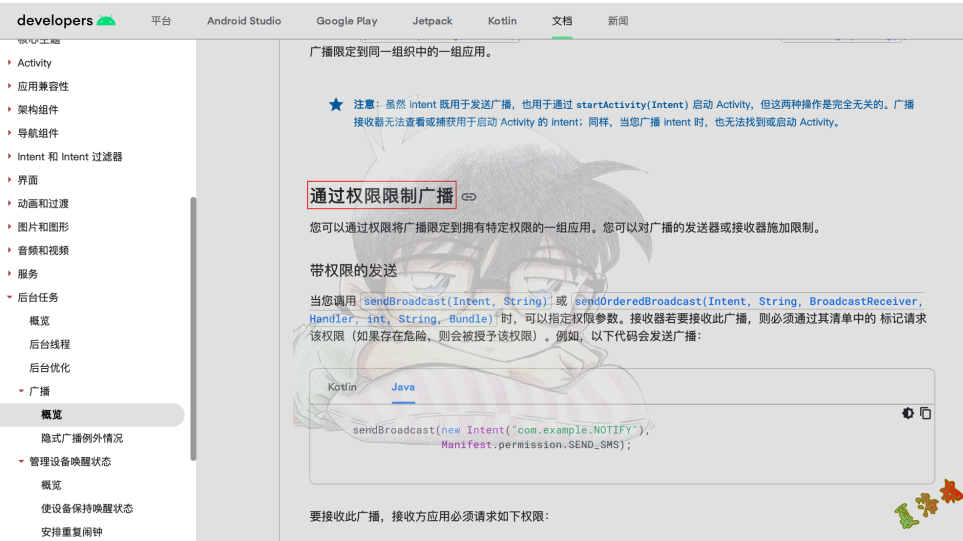Open 概览 under 后台任务

click(40, 321)
